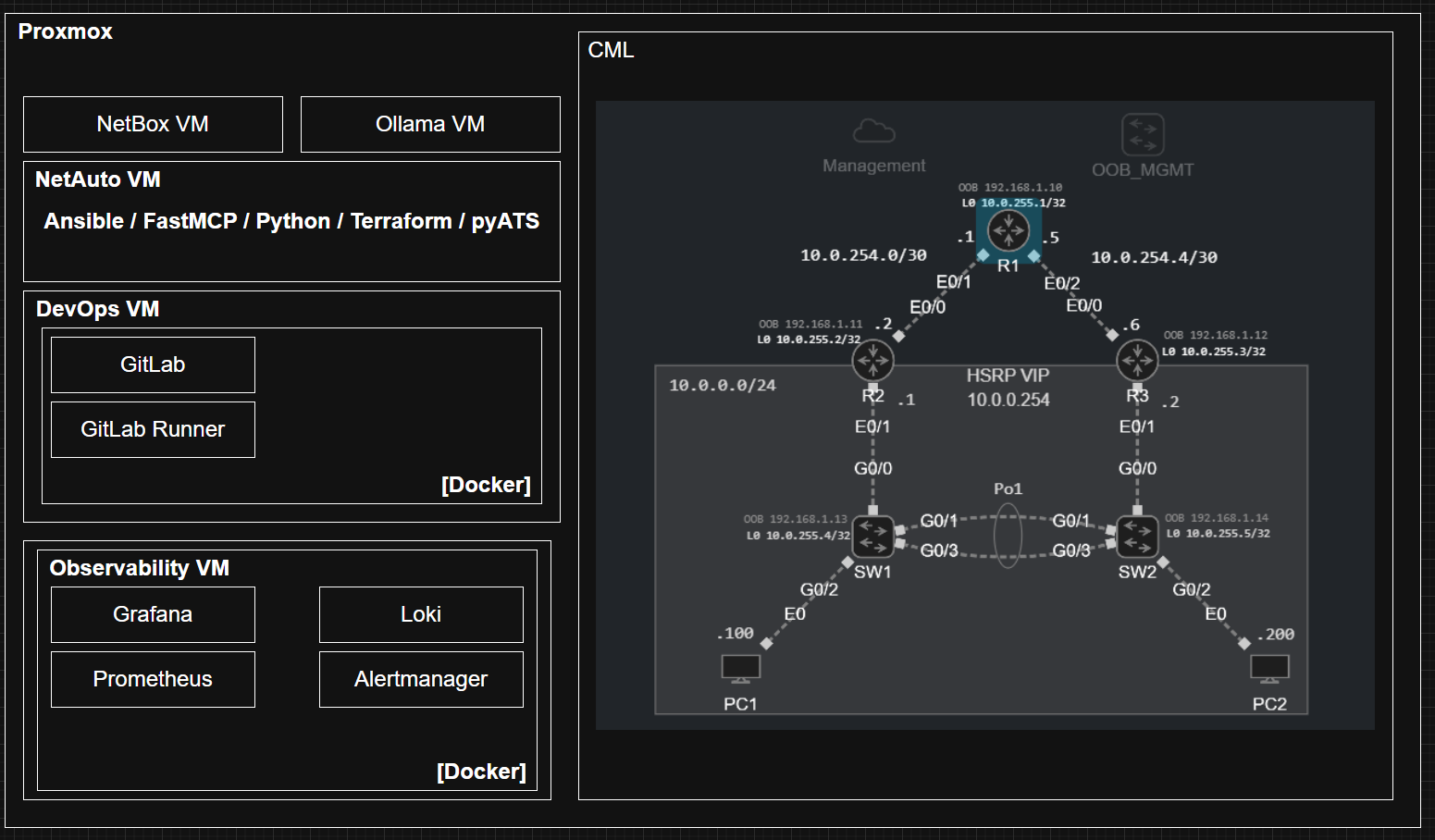
Task: Click the Observability VM heading
Action: (x=139, y=568)
